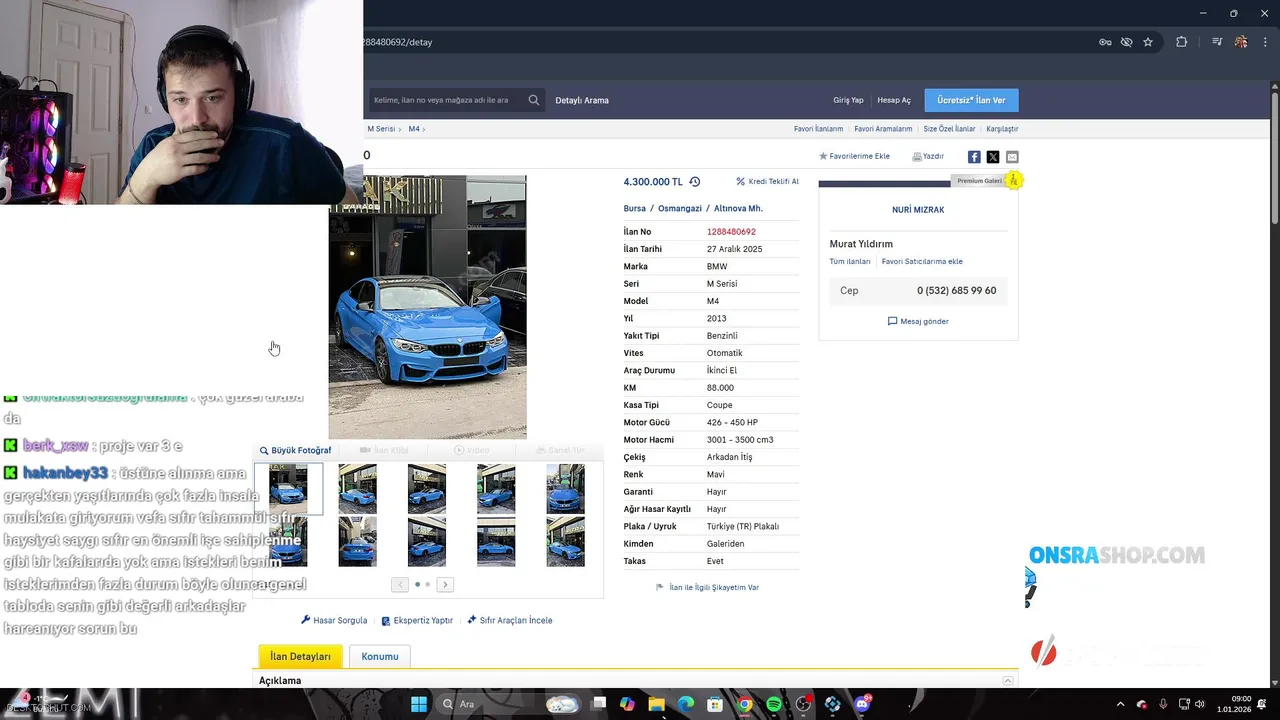The width and height of the screenshot is (1280, 720).
Task: Select rear-view car thumbnail in bottom row
Action: tap(357, 542)
